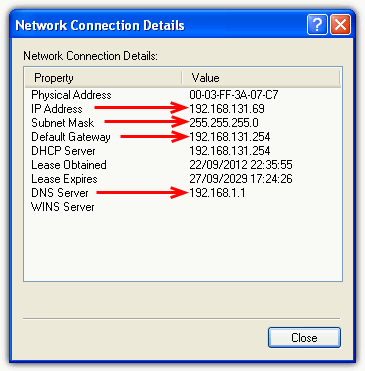The height and width of the screenshot is (371, 365).
Task: Click the Network Connection Details title bar
Action: click(158, 25)
